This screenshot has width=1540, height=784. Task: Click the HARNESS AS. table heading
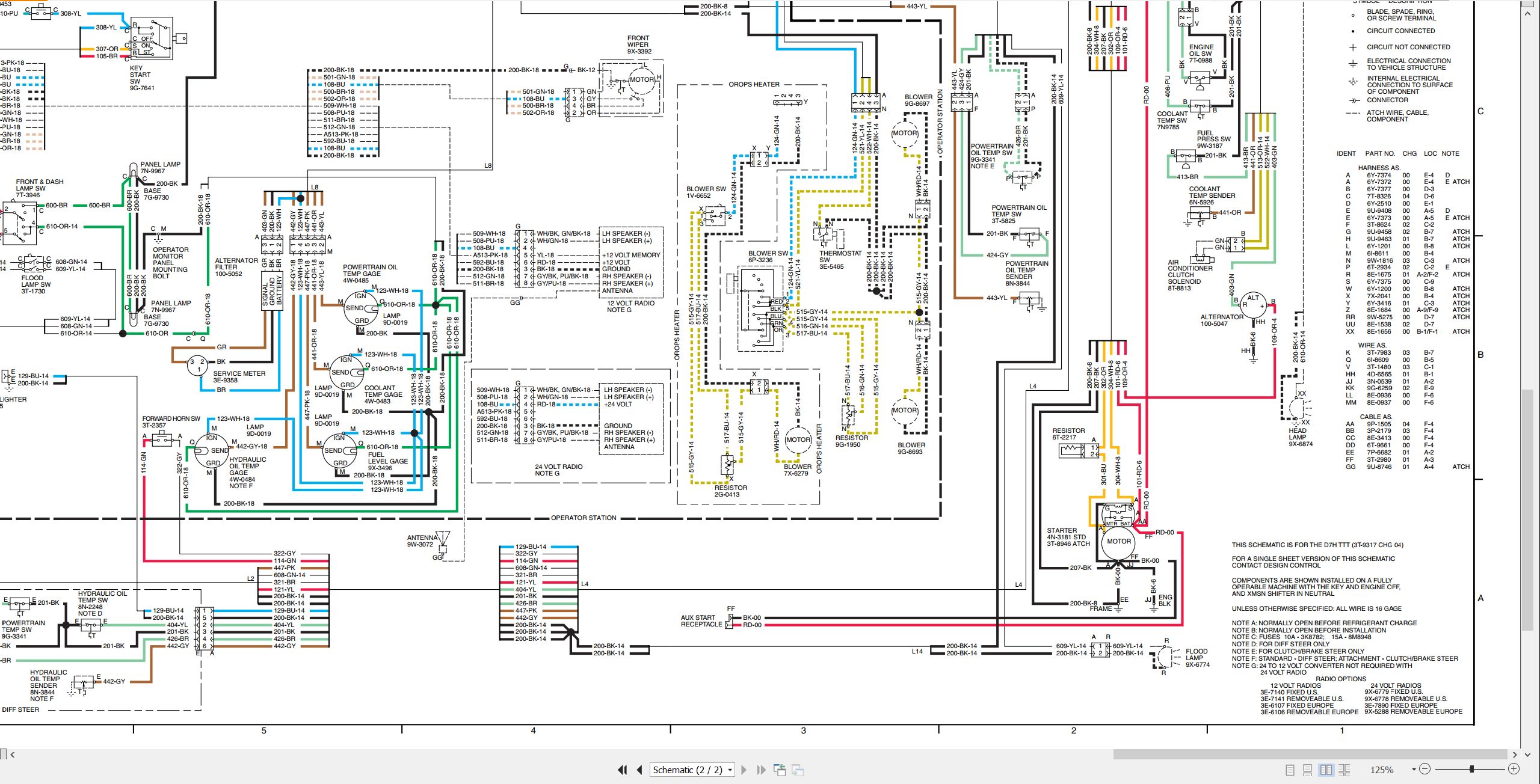click(x=1379, y=168)
